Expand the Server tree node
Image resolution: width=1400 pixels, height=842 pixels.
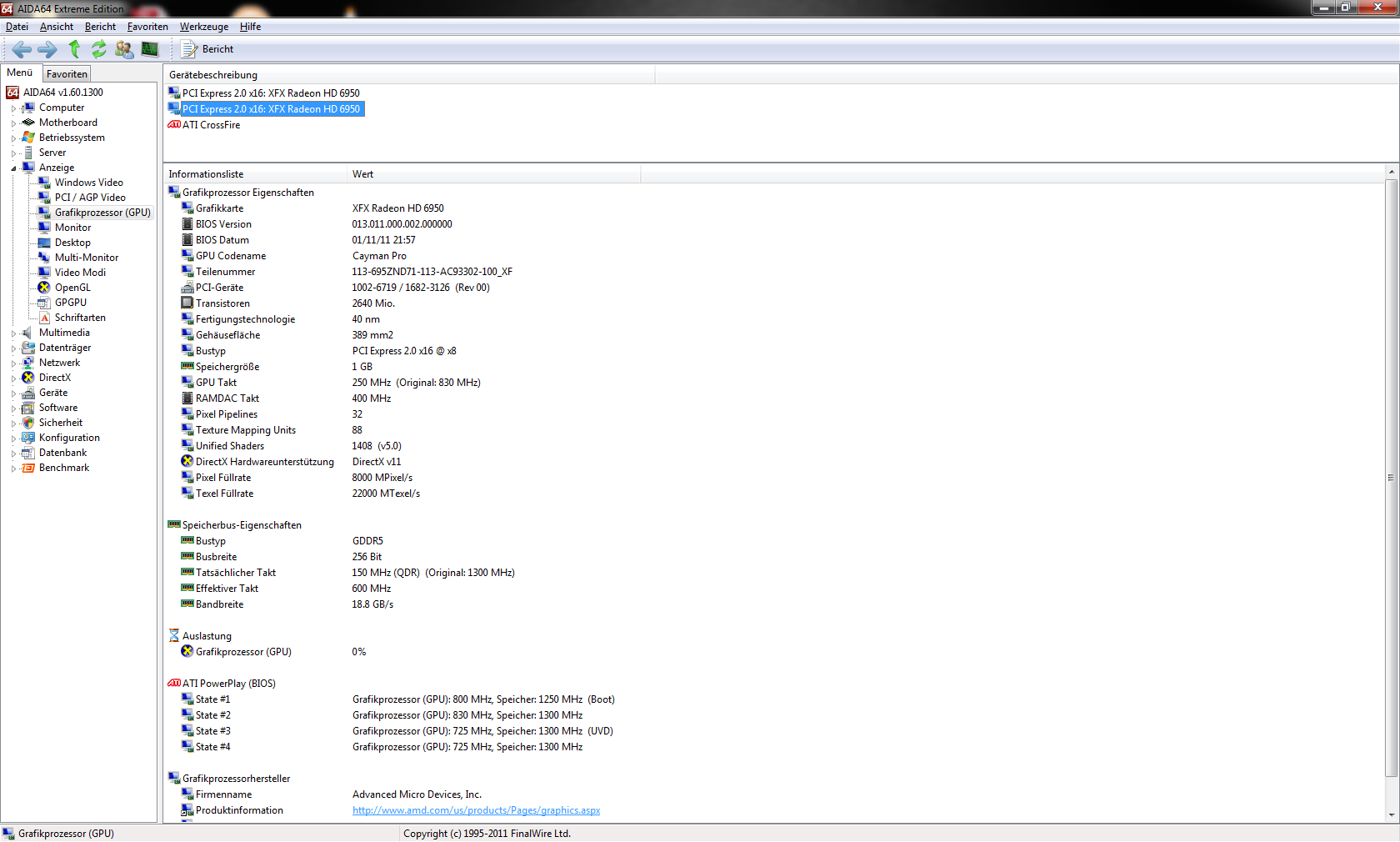[x=13, y=153]
